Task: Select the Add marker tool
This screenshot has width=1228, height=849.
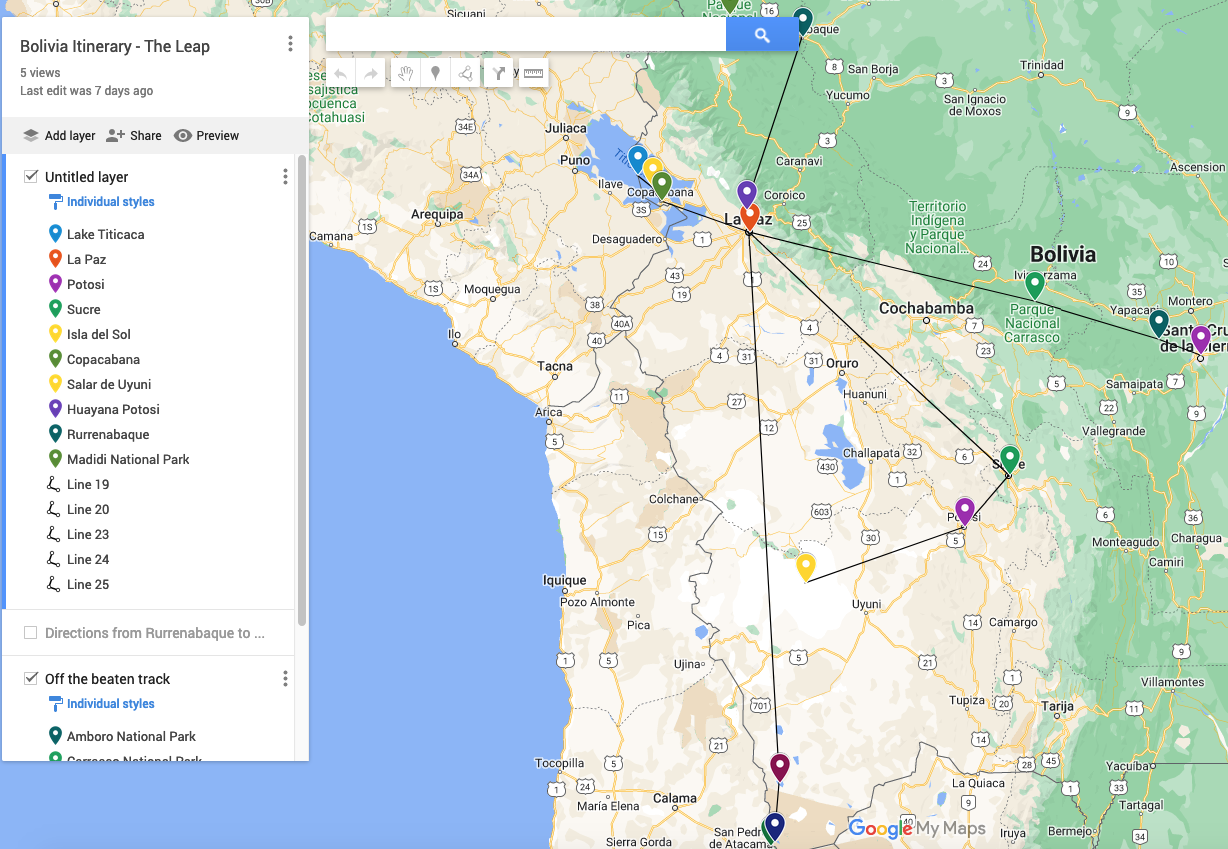Action: pyautogui.click(x=435, y=73)
